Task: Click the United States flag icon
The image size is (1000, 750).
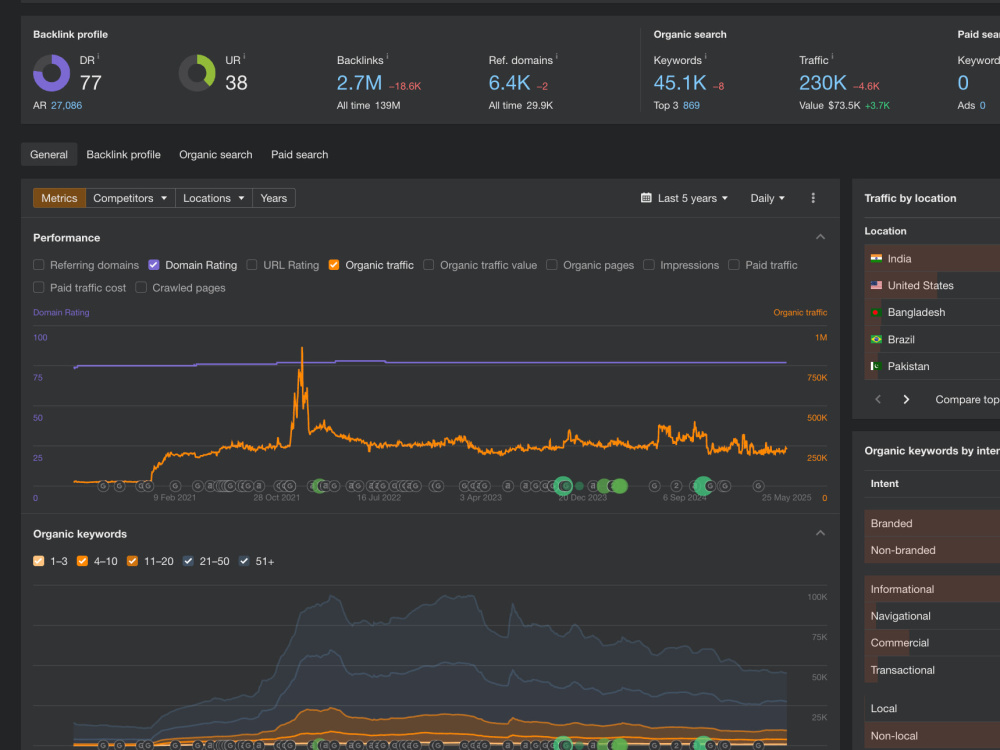Action: [876, 285]
